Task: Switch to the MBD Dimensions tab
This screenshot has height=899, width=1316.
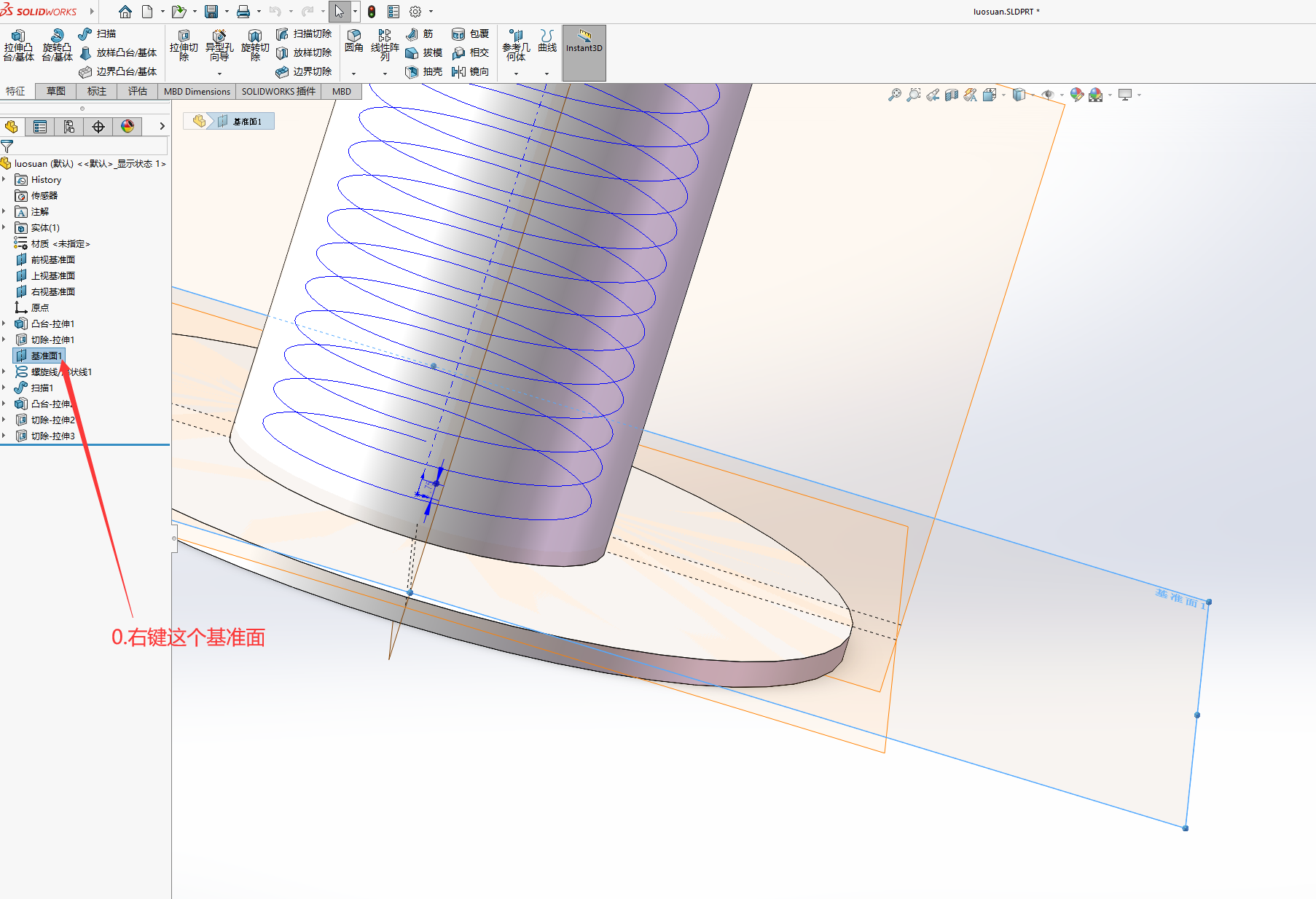Action: click(197, 91)
